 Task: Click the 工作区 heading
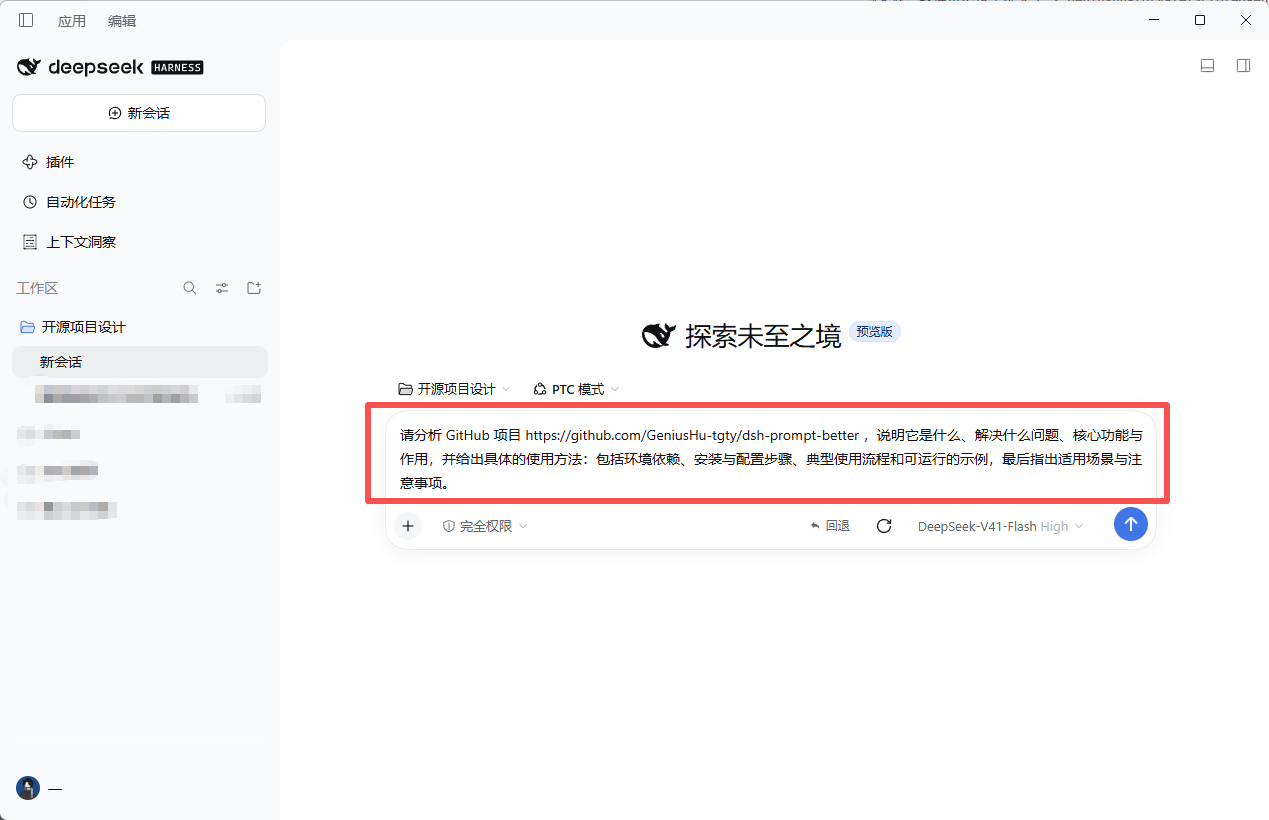37,288
